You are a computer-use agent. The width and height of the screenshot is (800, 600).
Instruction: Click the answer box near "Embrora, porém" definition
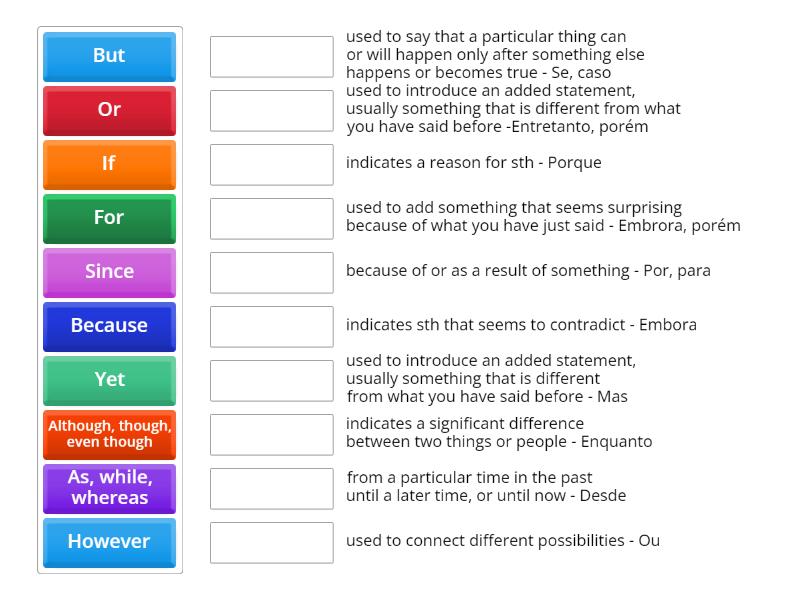pyautogui.click(x=271, y=217)
